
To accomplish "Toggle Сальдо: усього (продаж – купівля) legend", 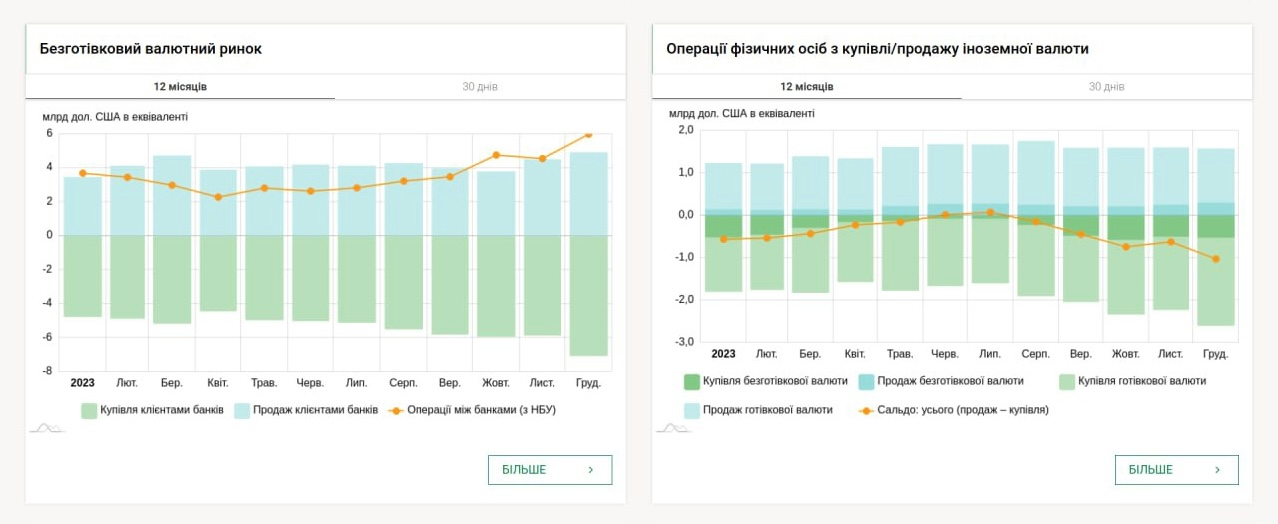I will pyautogui.click(x=954, y=410).
